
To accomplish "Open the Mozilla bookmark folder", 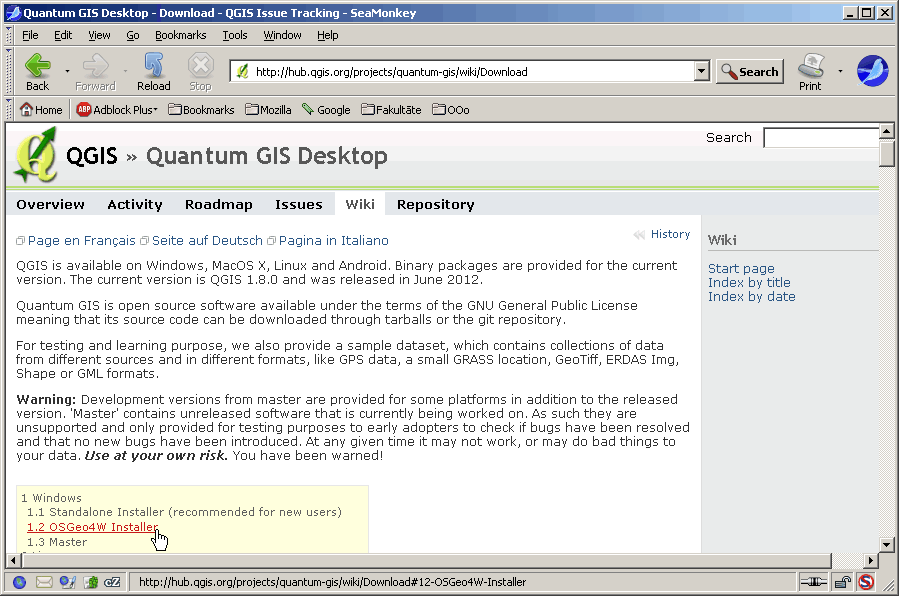I will pyautogui.click(x=268, y=109).
